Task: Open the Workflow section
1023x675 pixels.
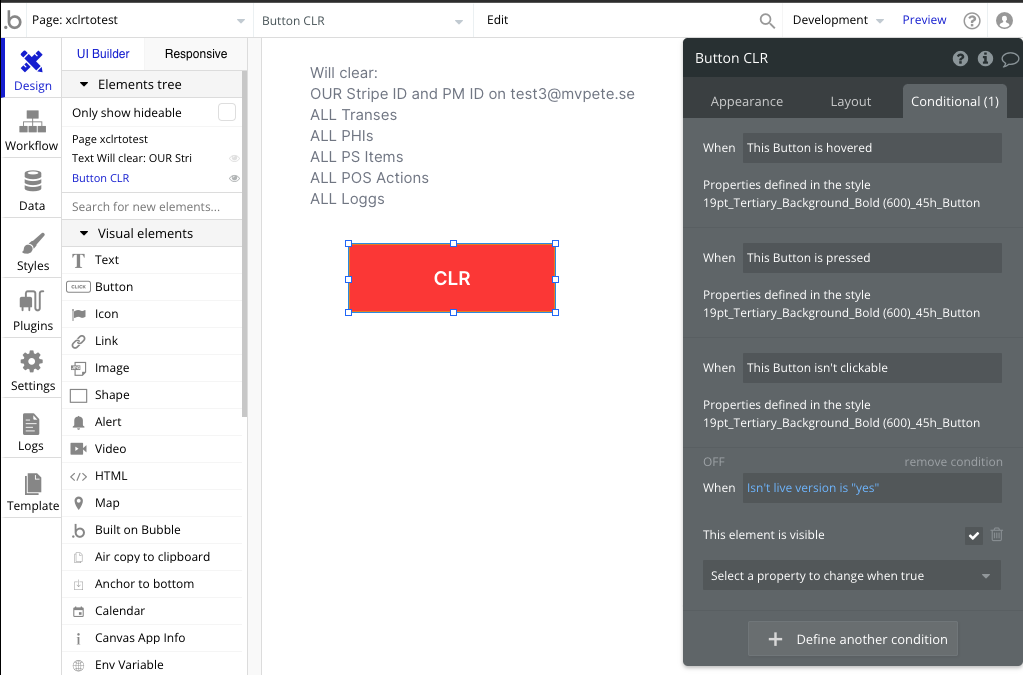Action: coord(32,130)
